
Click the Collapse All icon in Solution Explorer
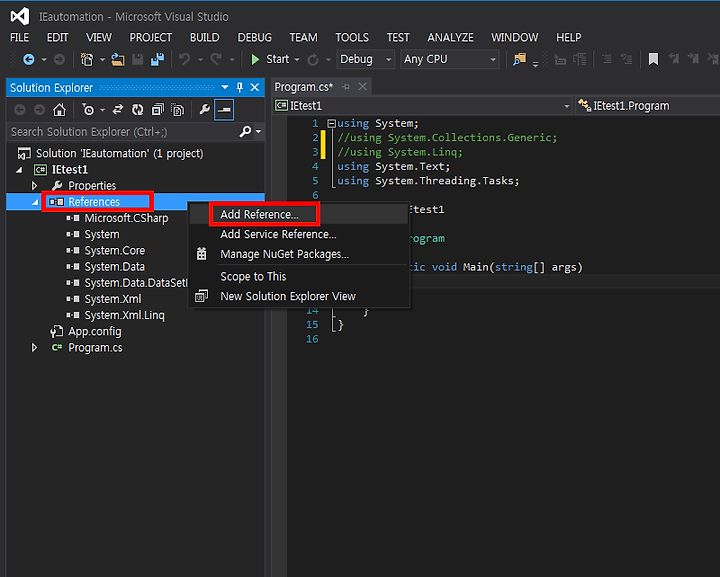(x=158, y=110)
